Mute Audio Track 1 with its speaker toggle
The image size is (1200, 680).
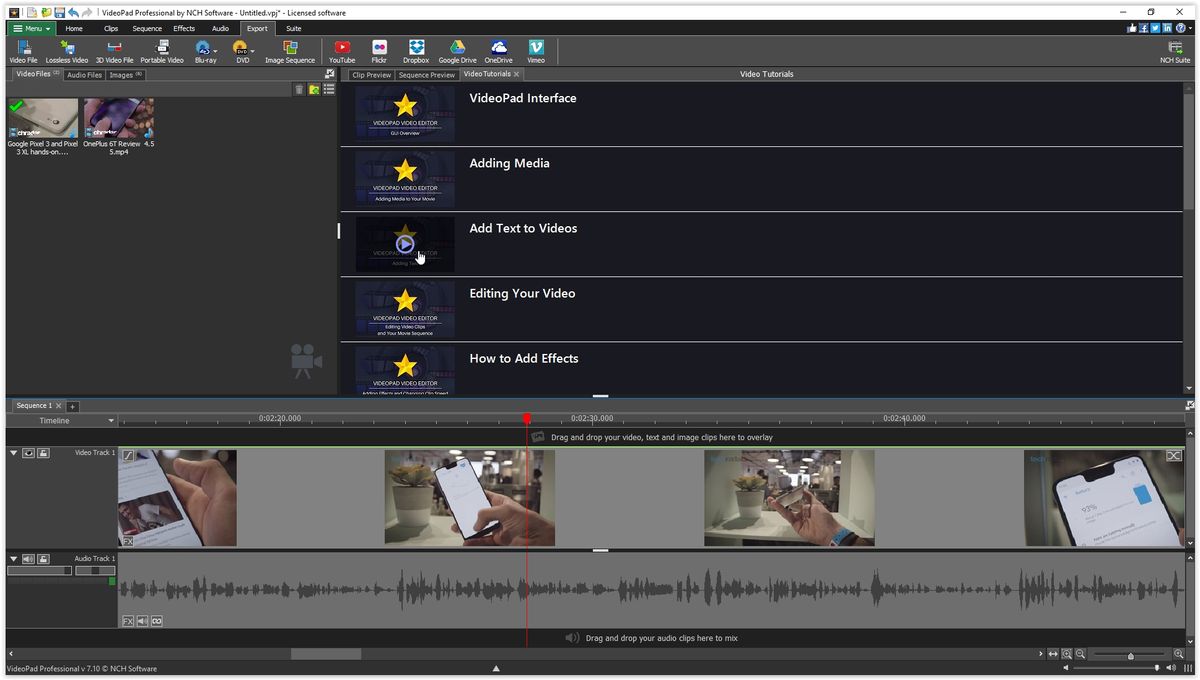point(28,559)
